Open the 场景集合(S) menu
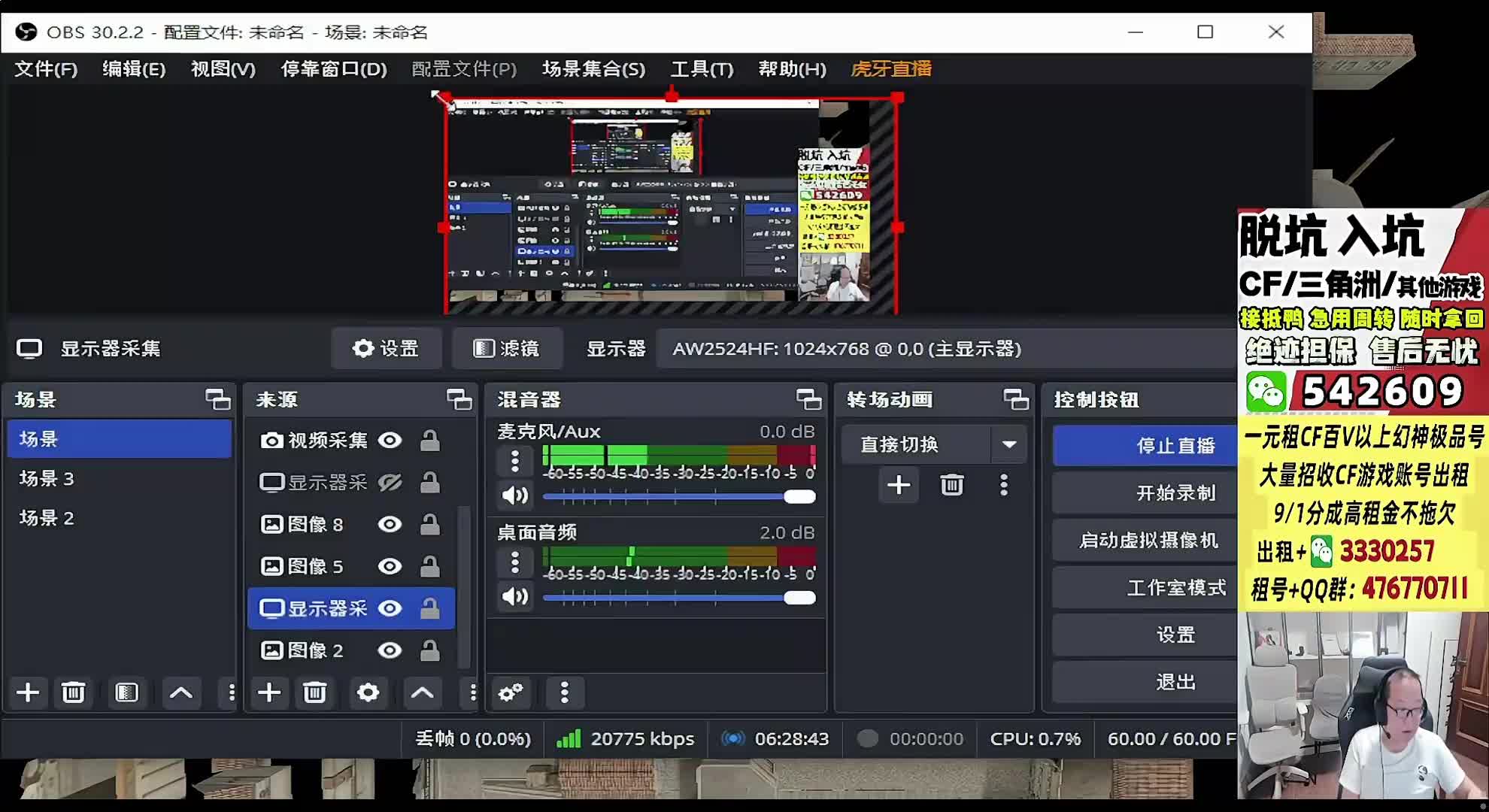 [593, 69]
